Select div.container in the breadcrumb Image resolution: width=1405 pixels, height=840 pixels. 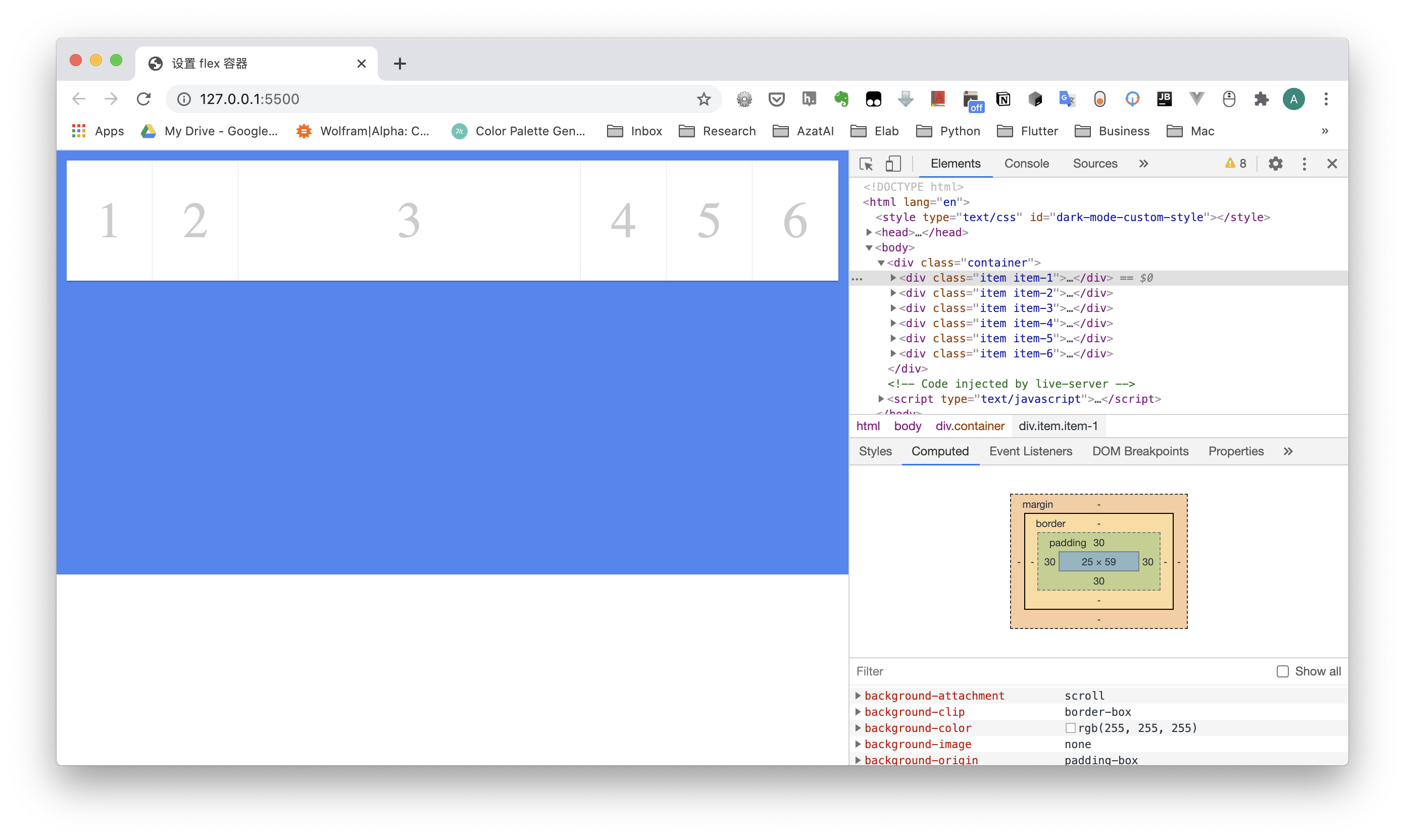coord(970,426)
